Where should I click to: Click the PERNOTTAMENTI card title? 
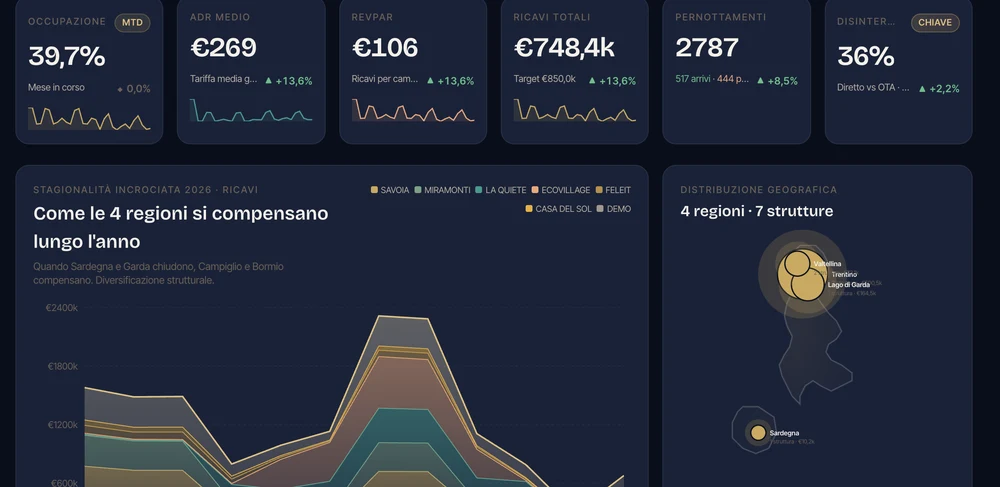[721, 17]
